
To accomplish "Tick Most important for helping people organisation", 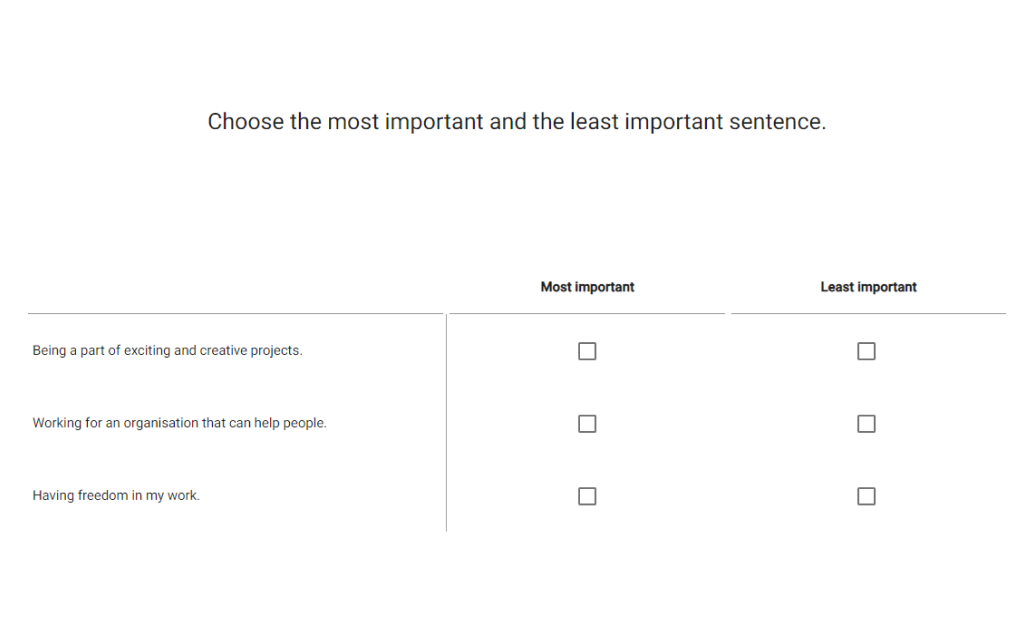I will coord(587,424).
